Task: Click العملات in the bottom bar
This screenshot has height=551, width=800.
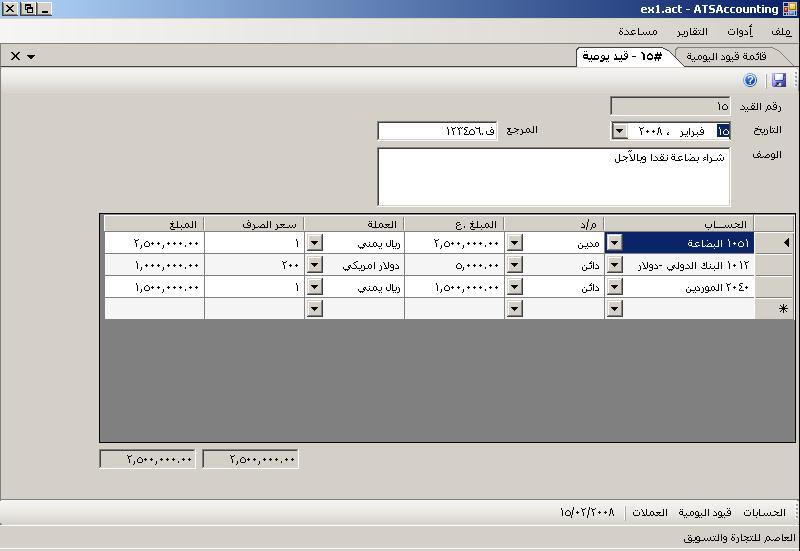Action: pyautogui.click(x=649, y=512)
